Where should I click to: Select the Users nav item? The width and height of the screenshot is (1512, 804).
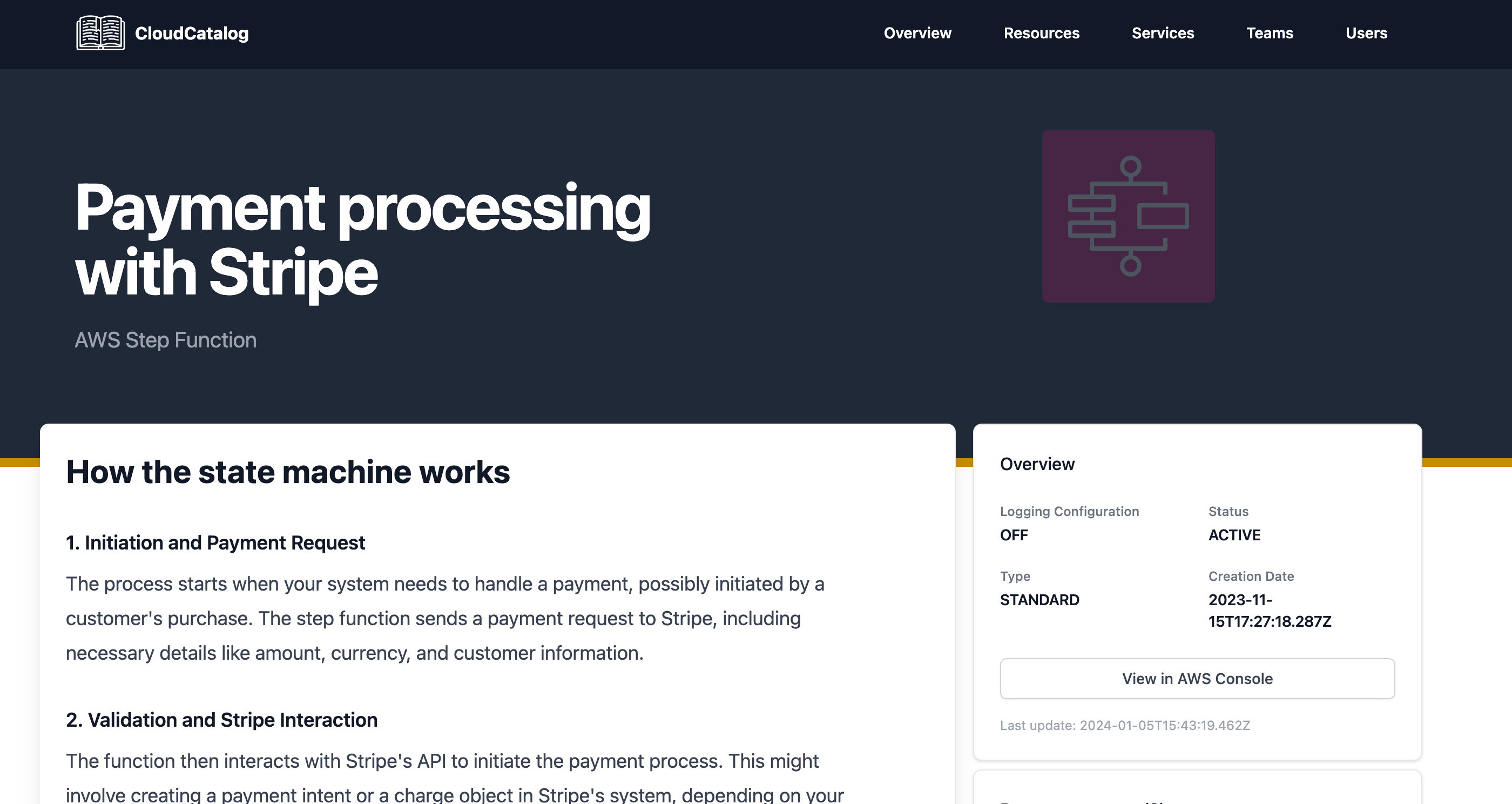[x=1366, y=33]
